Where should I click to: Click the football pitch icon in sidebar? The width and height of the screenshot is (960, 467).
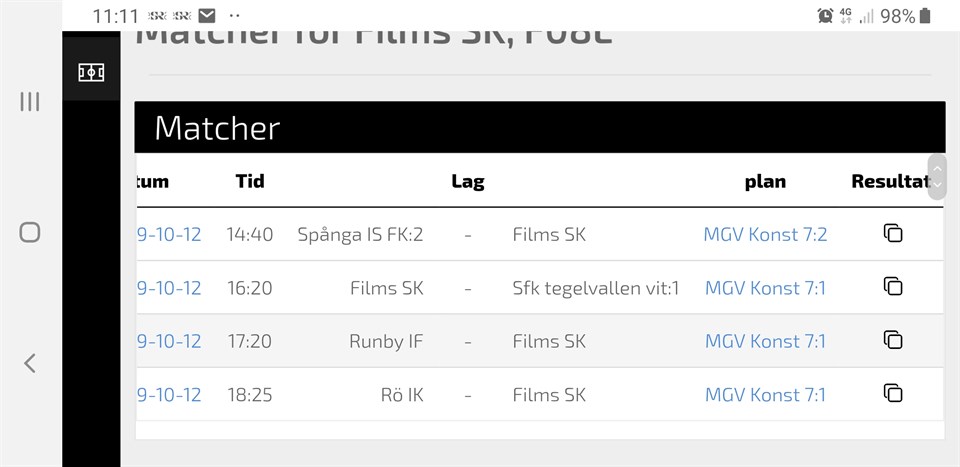[x=91, y=72]
